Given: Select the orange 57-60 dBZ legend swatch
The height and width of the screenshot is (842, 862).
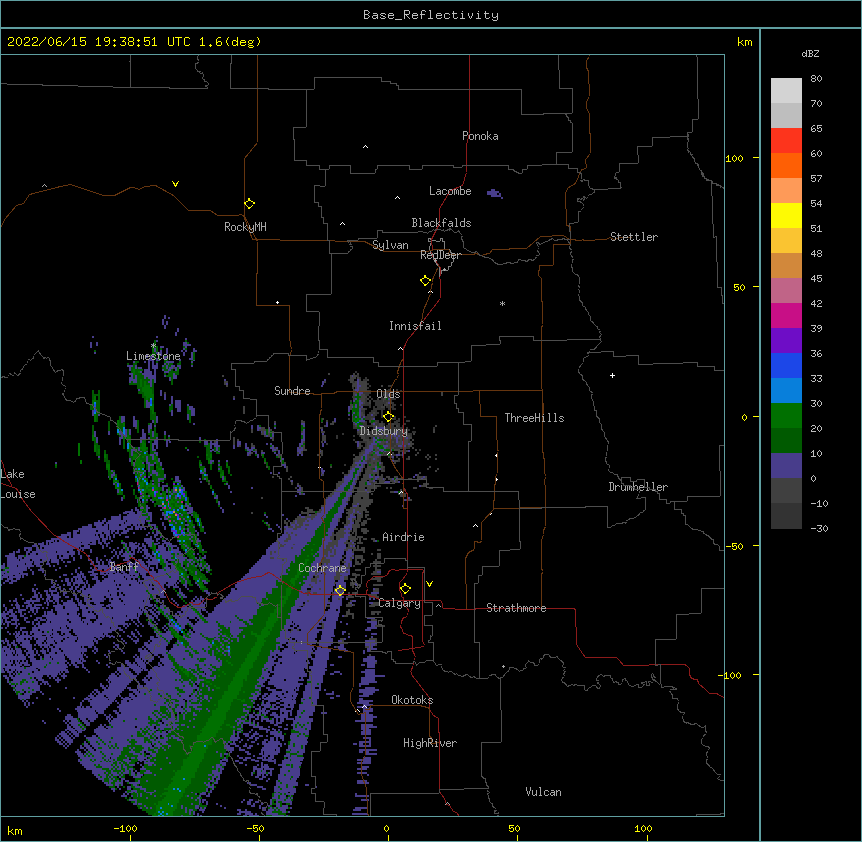Looking at the screenshot, I should (x=786, y=165).
